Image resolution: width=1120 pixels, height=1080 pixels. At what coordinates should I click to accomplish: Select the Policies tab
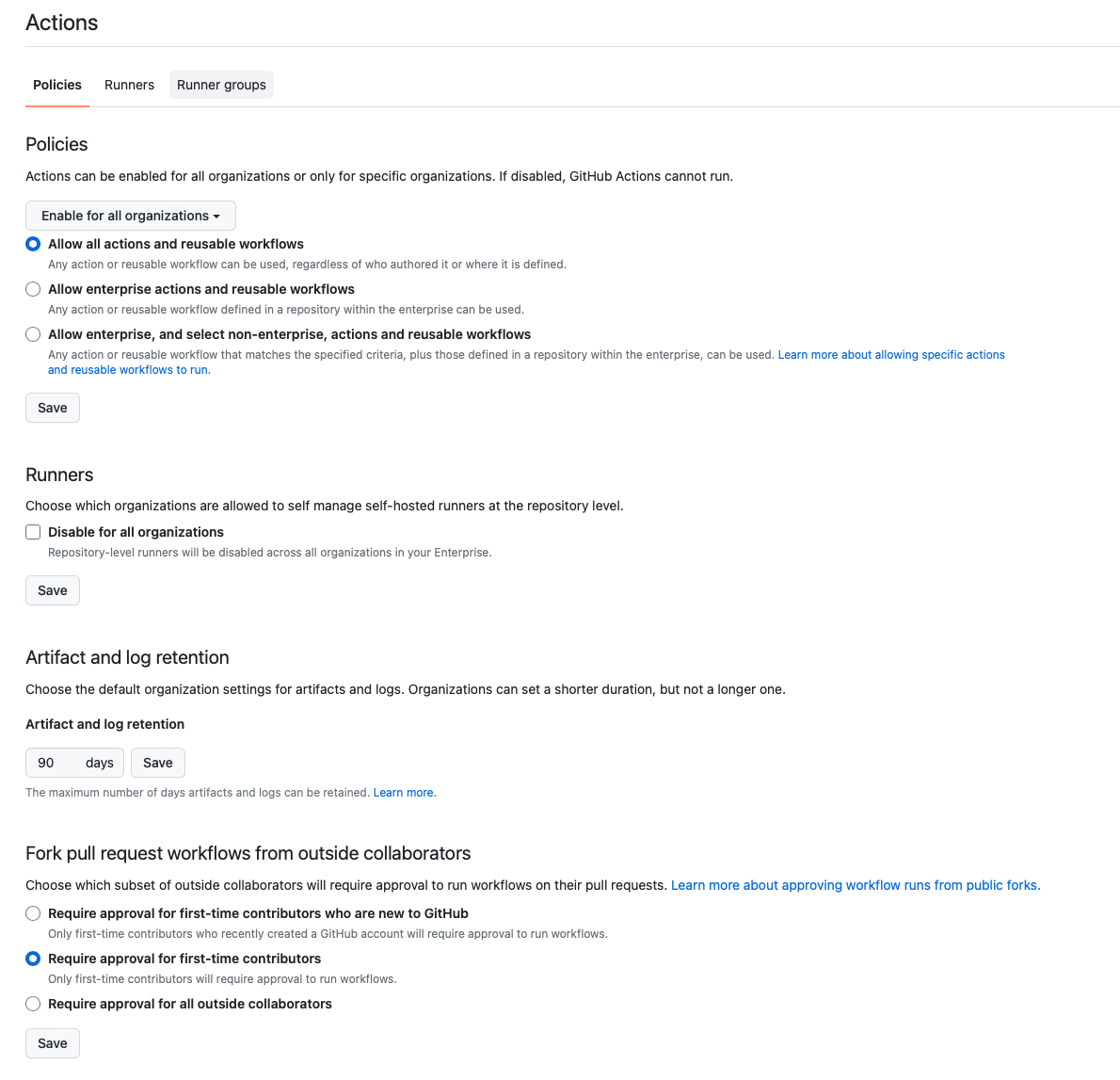tap(57, 85)
